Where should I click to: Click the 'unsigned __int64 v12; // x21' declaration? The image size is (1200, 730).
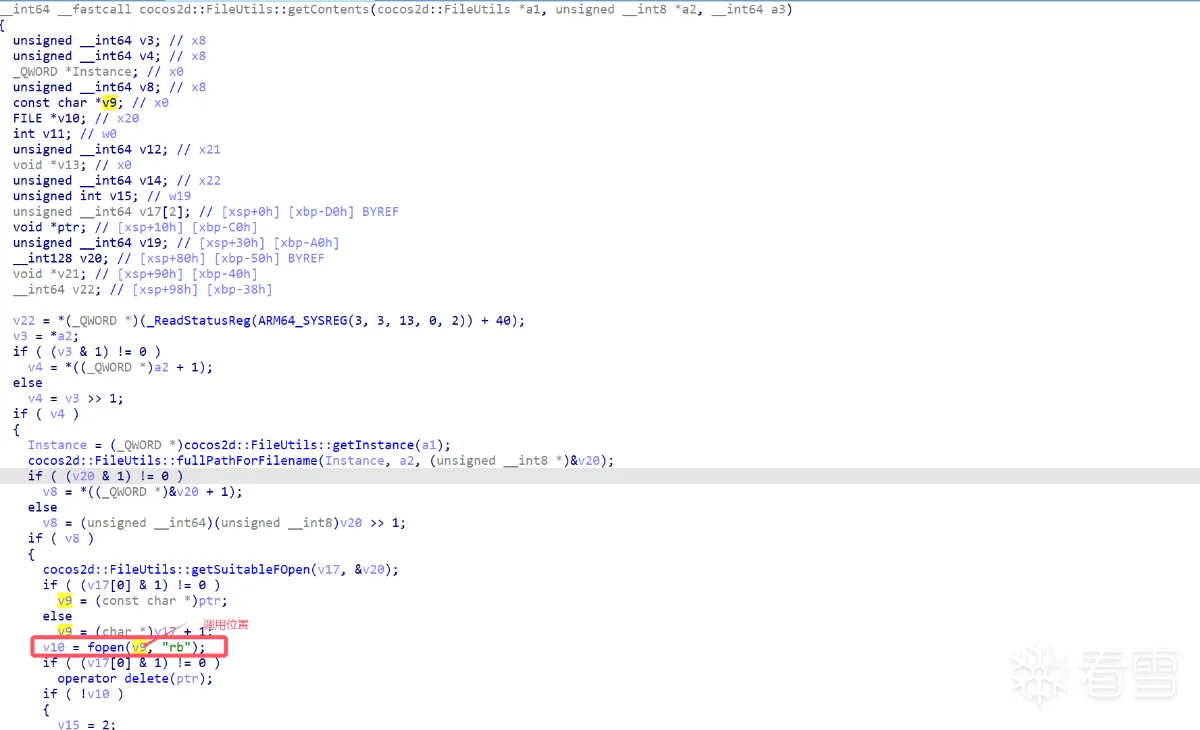point(117,150)
